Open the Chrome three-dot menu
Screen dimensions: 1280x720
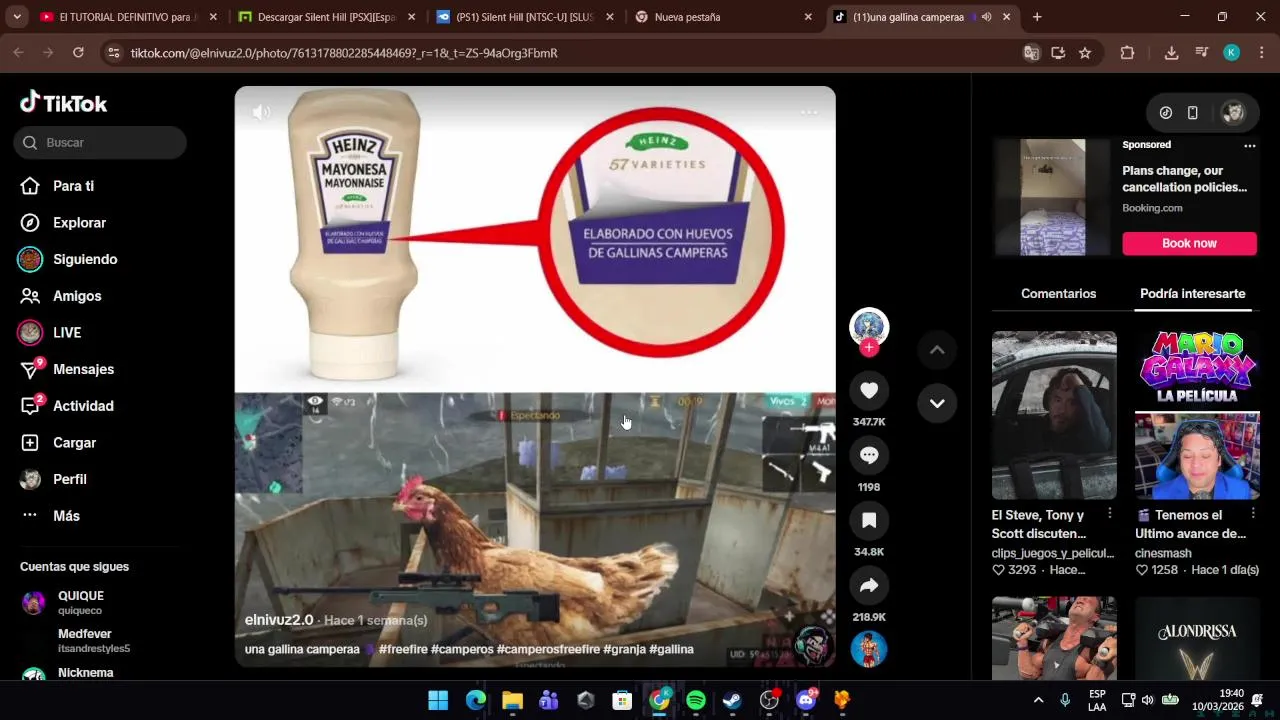1260,53
